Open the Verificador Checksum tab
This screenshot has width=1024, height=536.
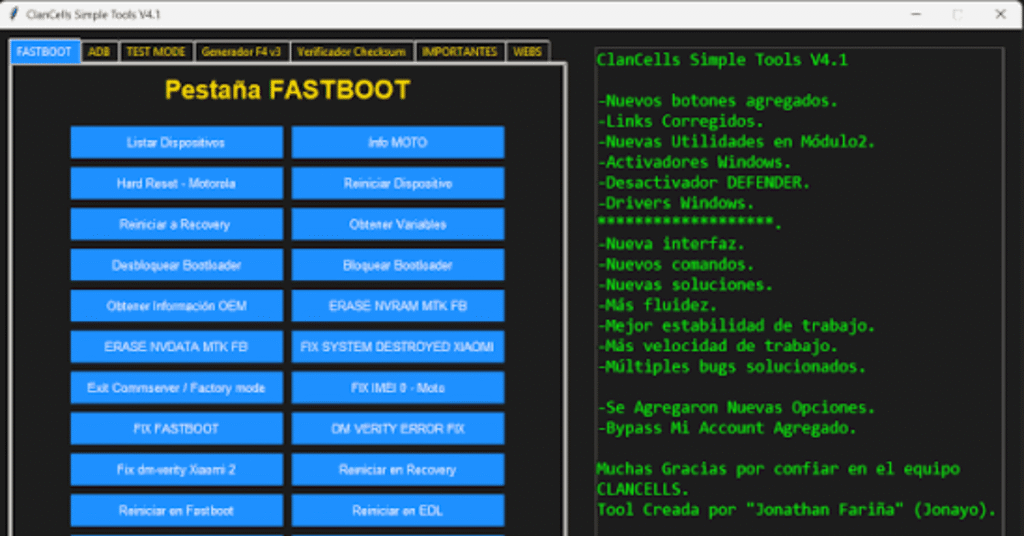(351, 52)
